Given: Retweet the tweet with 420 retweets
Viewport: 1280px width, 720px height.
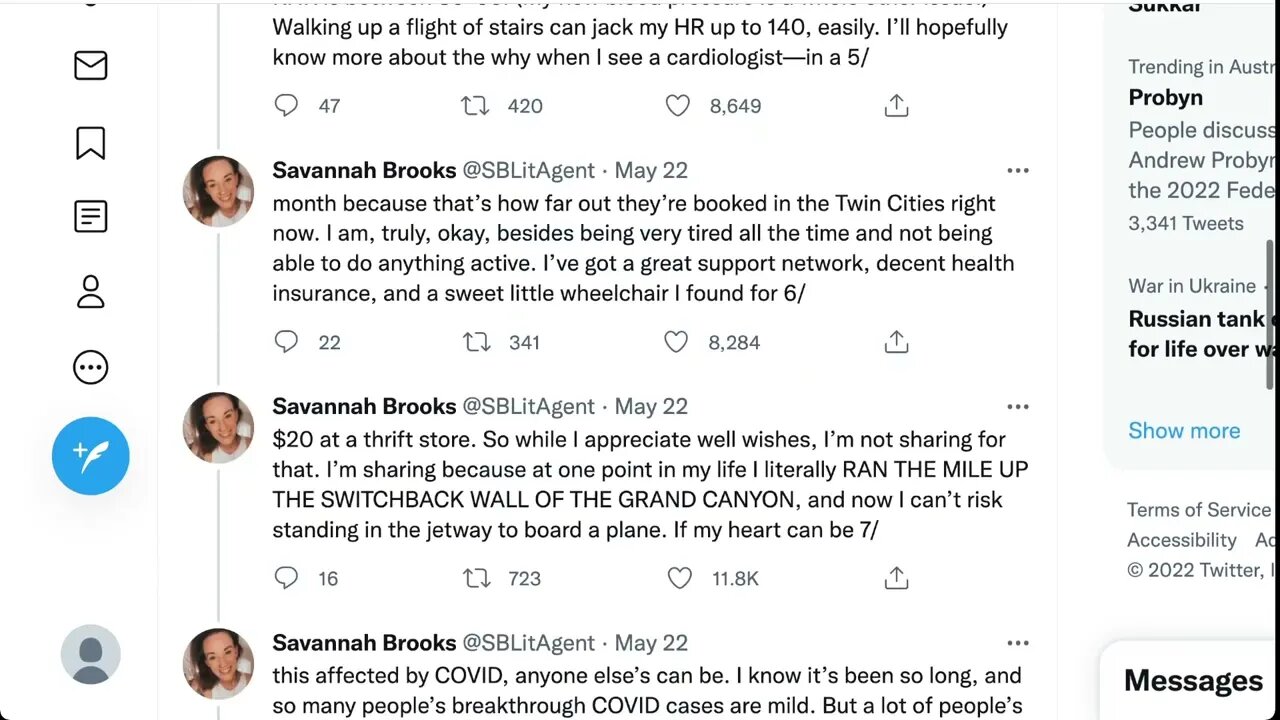Looking at the screenshot, I should pyautogui.click(x=475, y=106).
